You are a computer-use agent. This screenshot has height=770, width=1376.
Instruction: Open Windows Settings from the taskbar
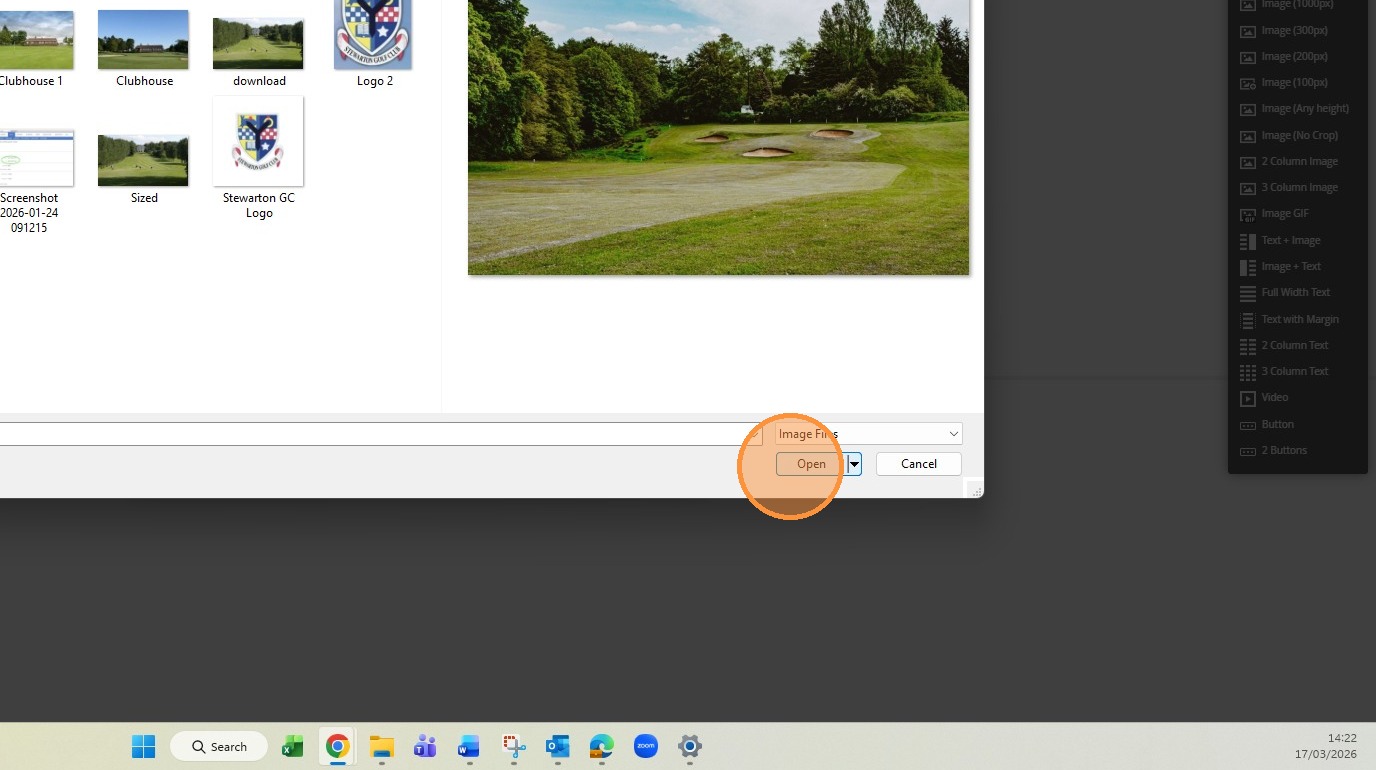[690, 746]
